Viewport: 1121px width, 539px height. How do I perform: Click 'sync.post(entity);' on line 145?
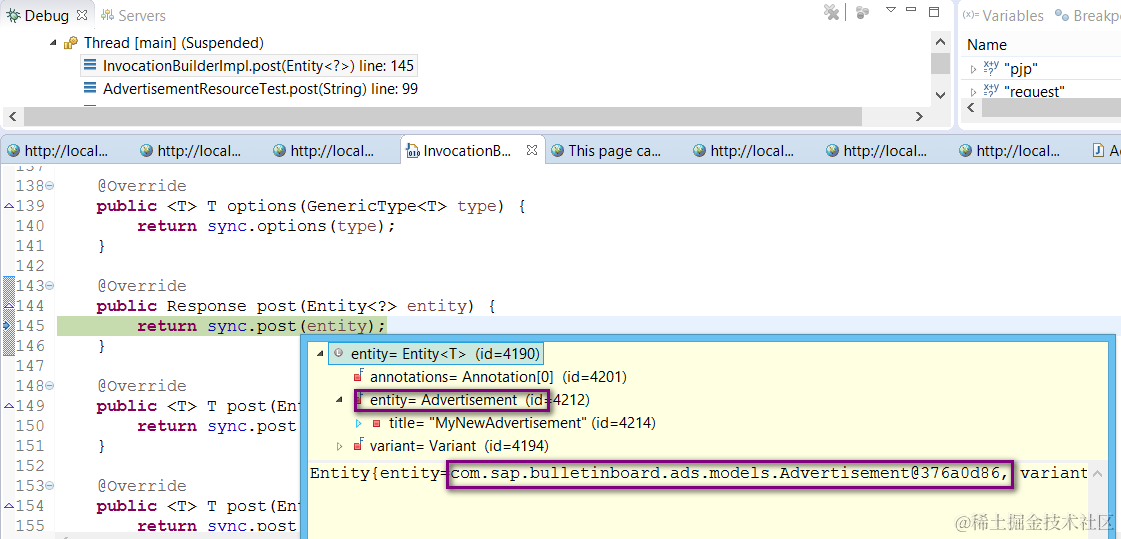pyautogui.click(x=296, y=326)
